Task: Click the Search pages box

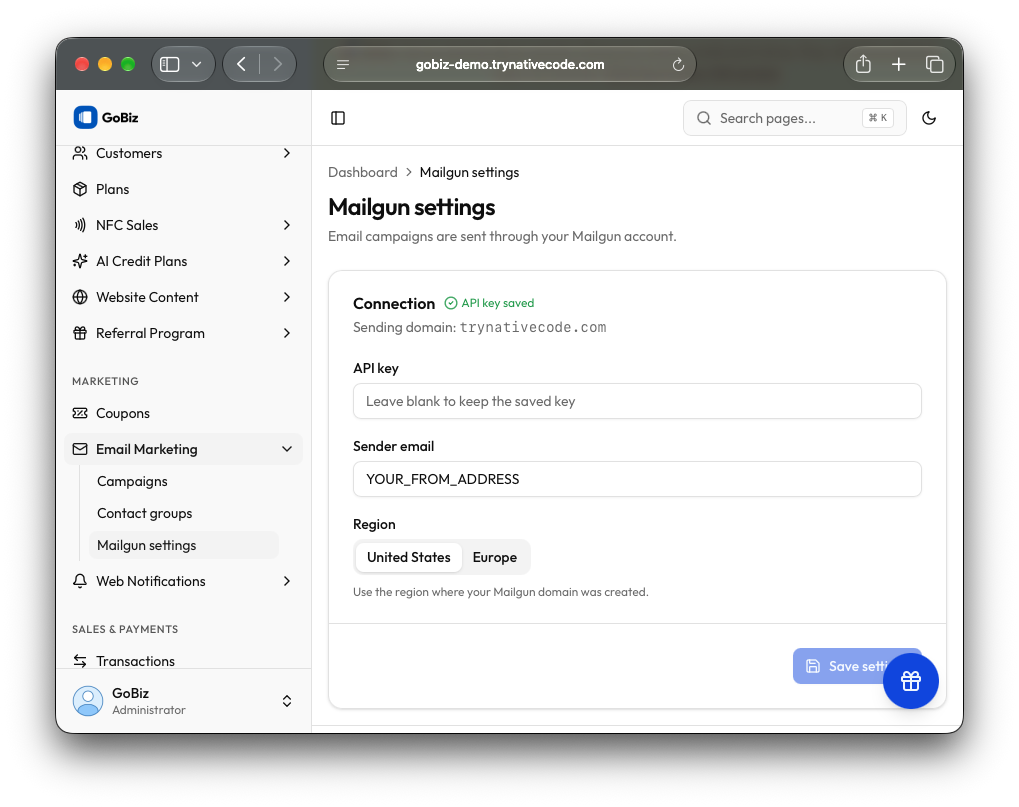Action: click(x=794, y=118)
